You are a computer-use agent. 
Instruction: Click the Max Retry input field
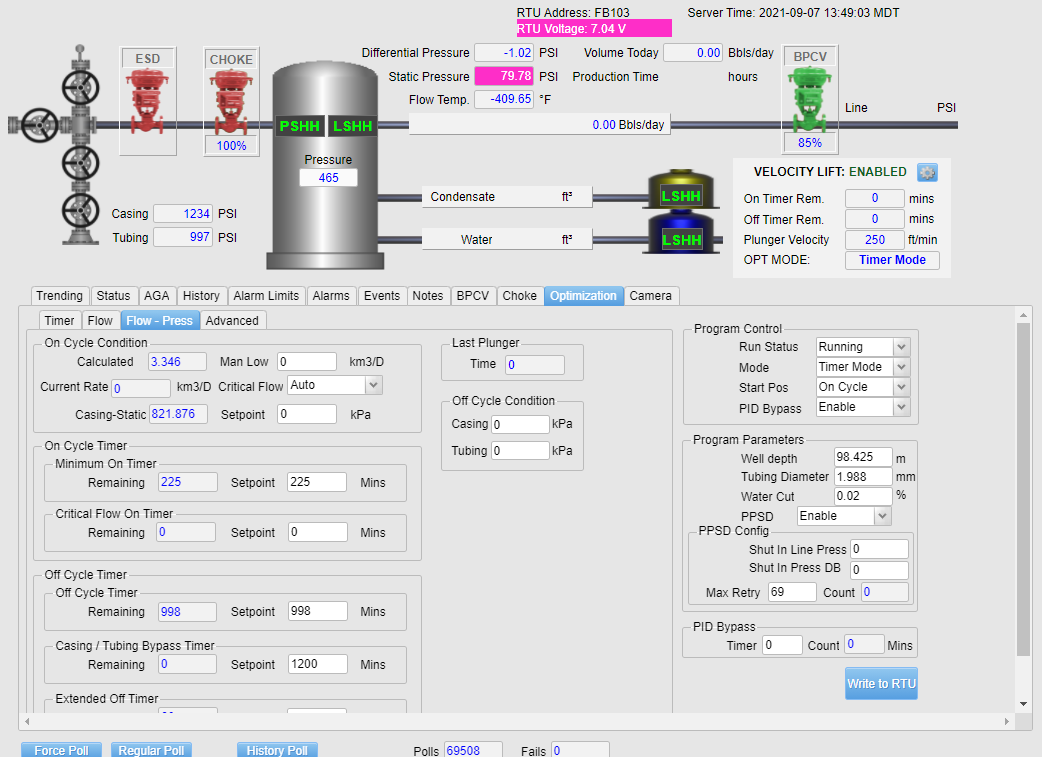(x=792, y=592)
